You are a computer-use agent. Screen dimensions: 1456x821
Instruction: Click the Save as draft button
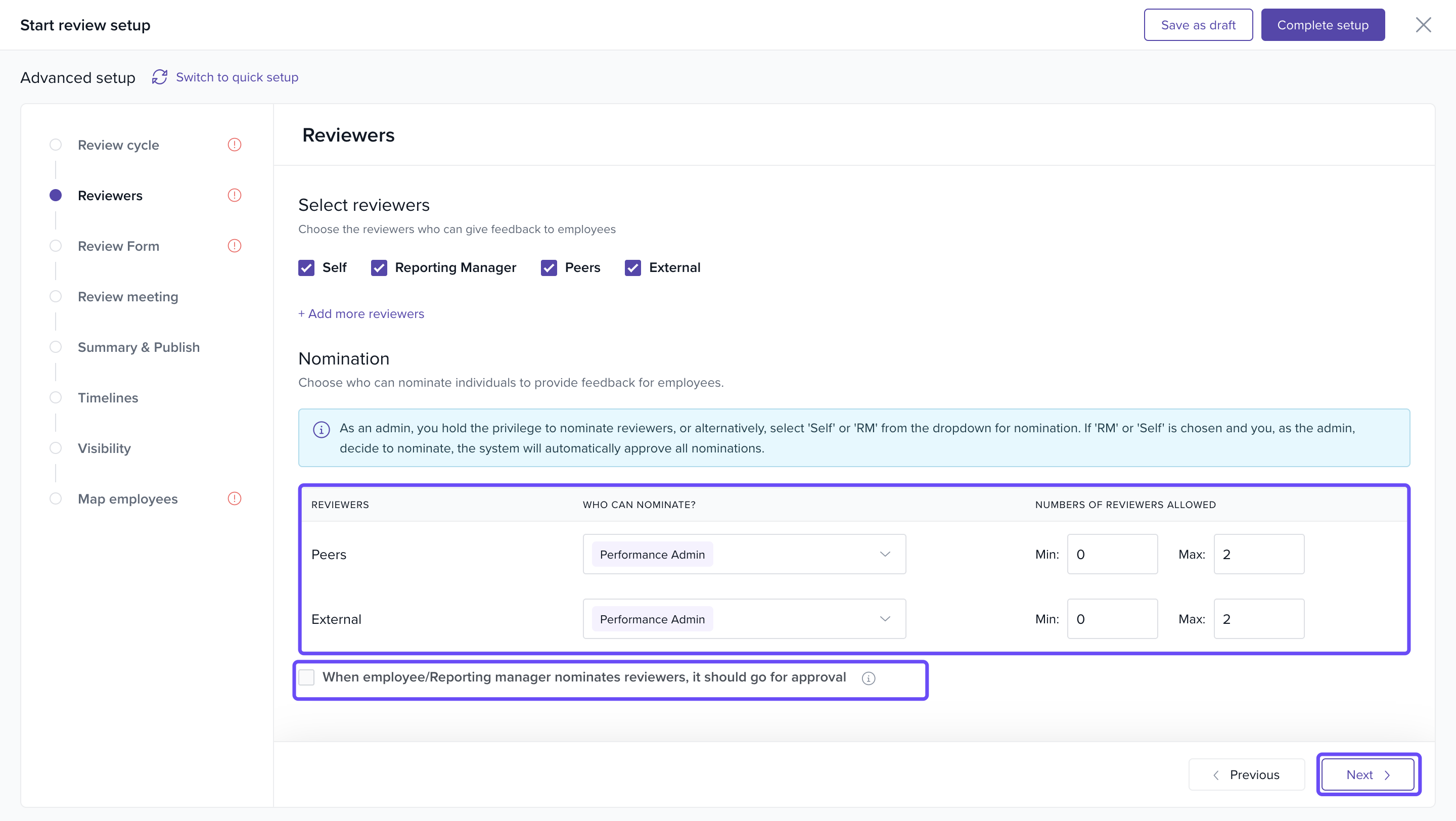1198,25
